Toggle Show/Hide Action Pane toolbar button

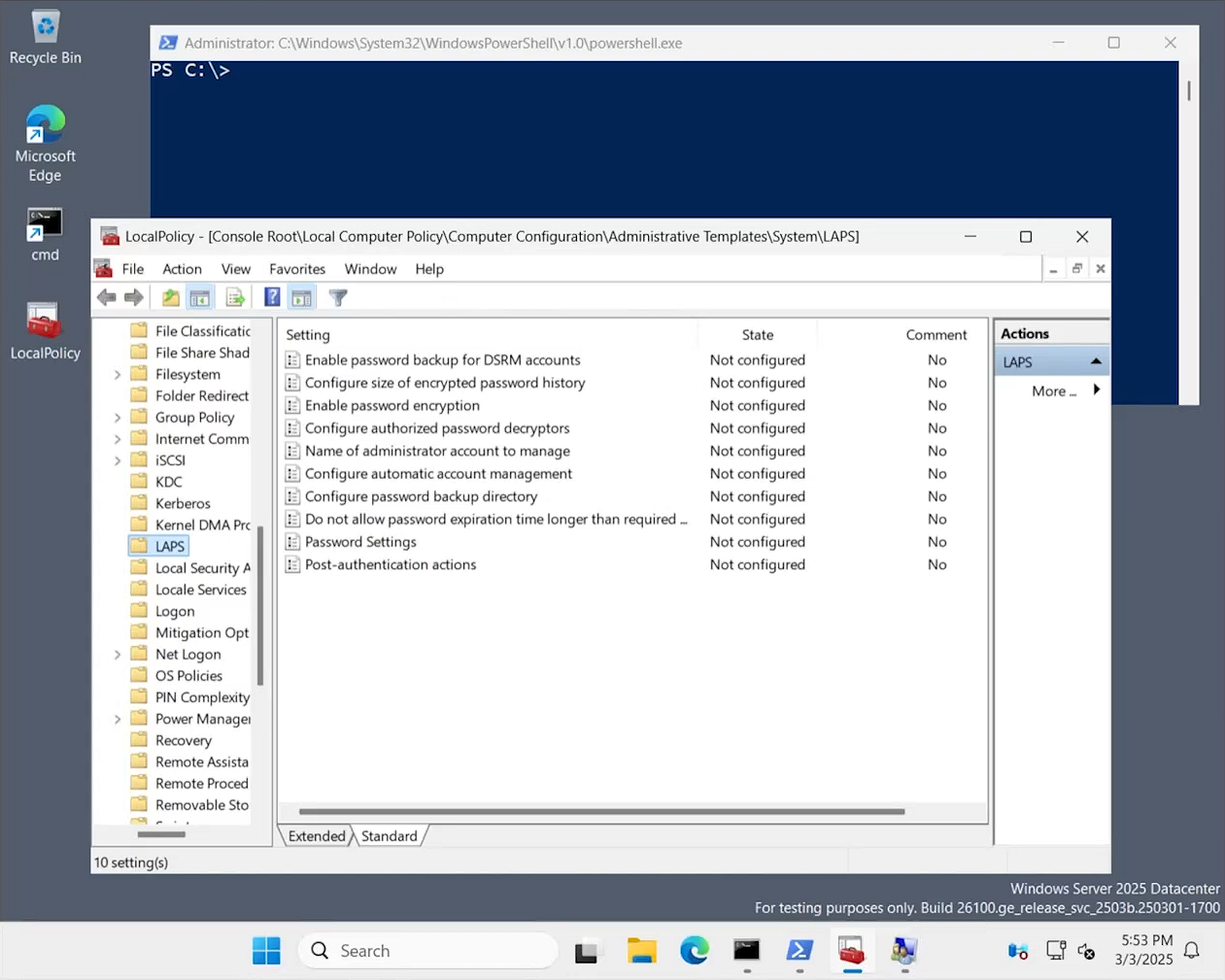coord(302,298)
